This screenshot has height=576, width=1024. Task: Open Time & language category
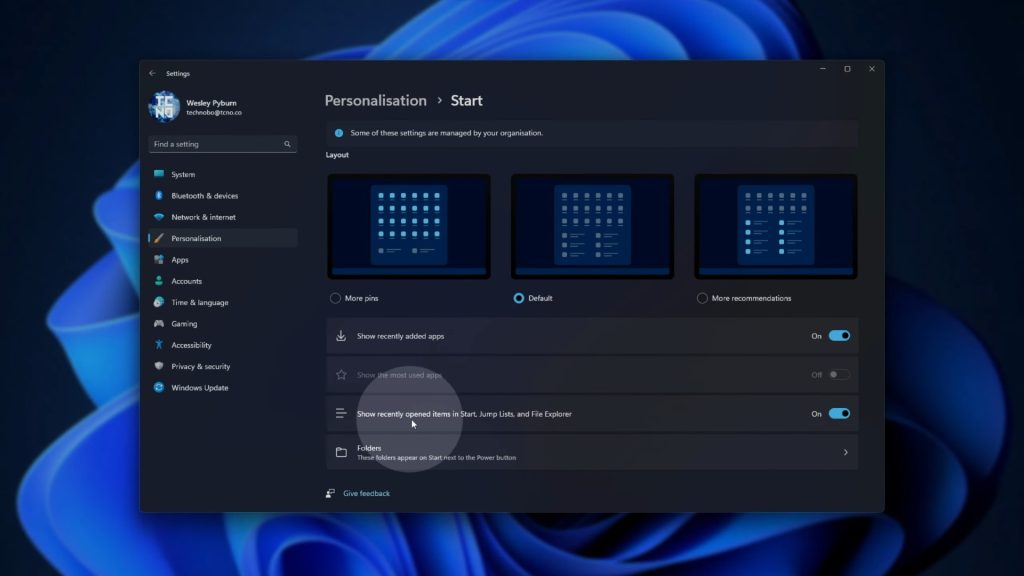(223, 302)
